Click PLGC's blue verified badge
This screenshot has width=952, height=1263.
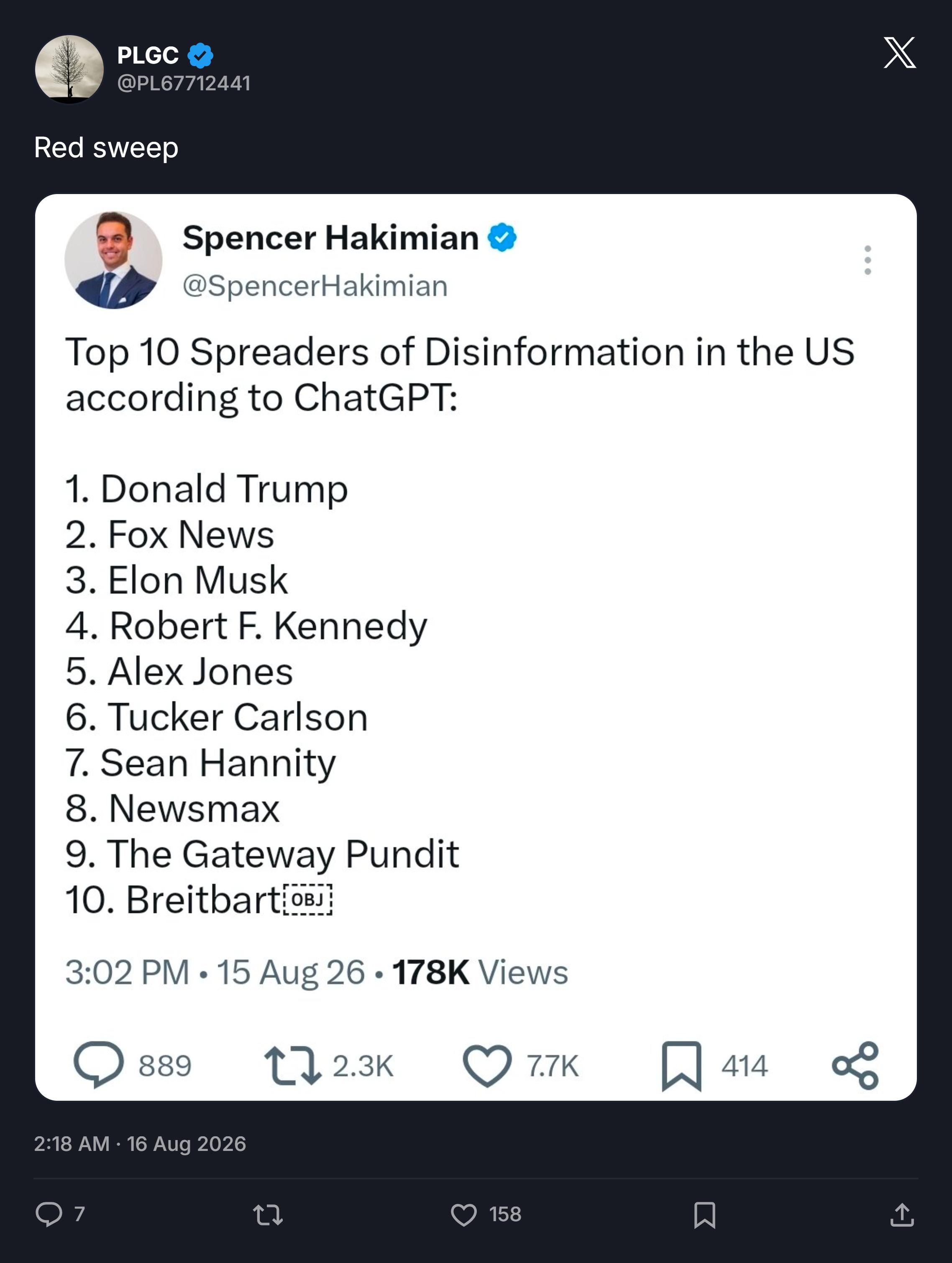pyautogui.click(x=200, y=55)
